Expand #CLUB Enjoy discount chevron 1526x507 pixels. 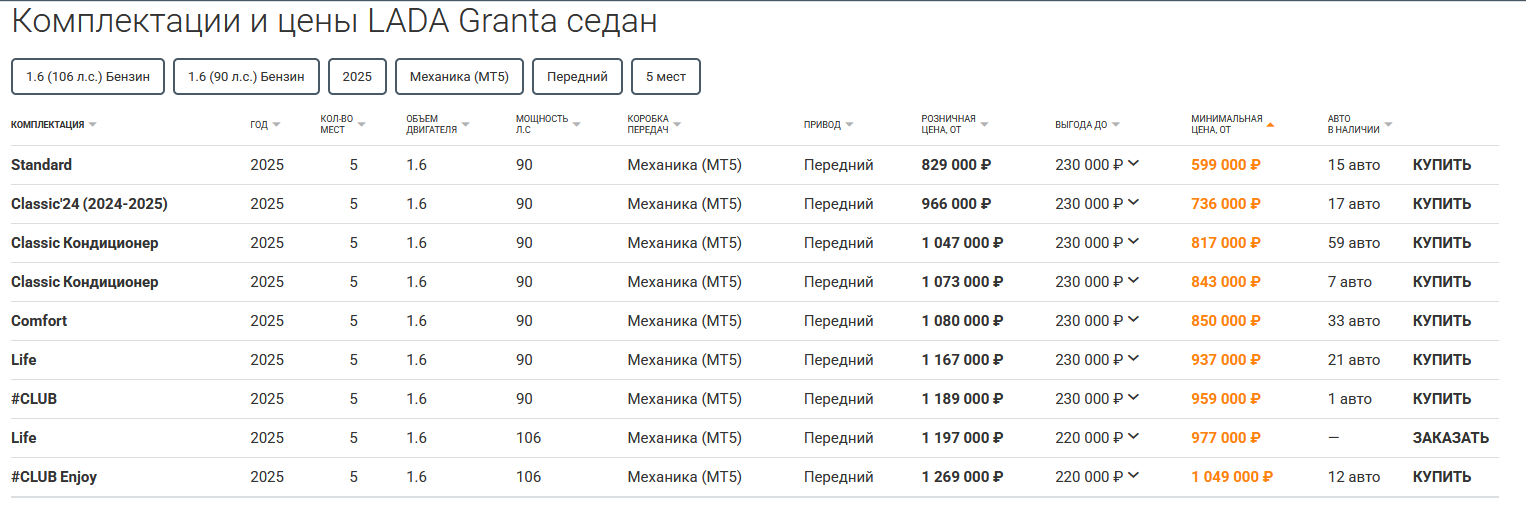click(1133, 475)
